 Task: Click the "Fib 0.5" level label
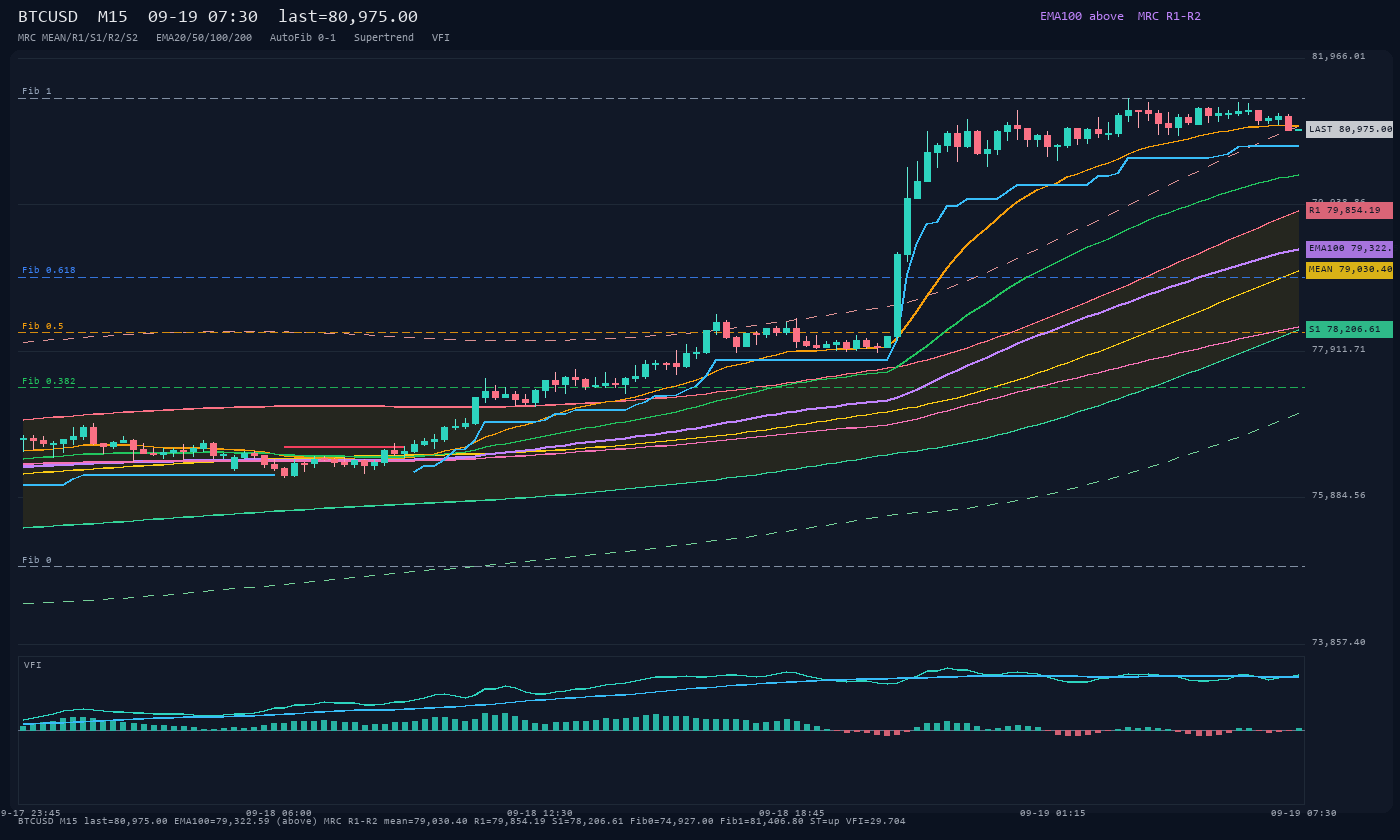coord(43,326)
